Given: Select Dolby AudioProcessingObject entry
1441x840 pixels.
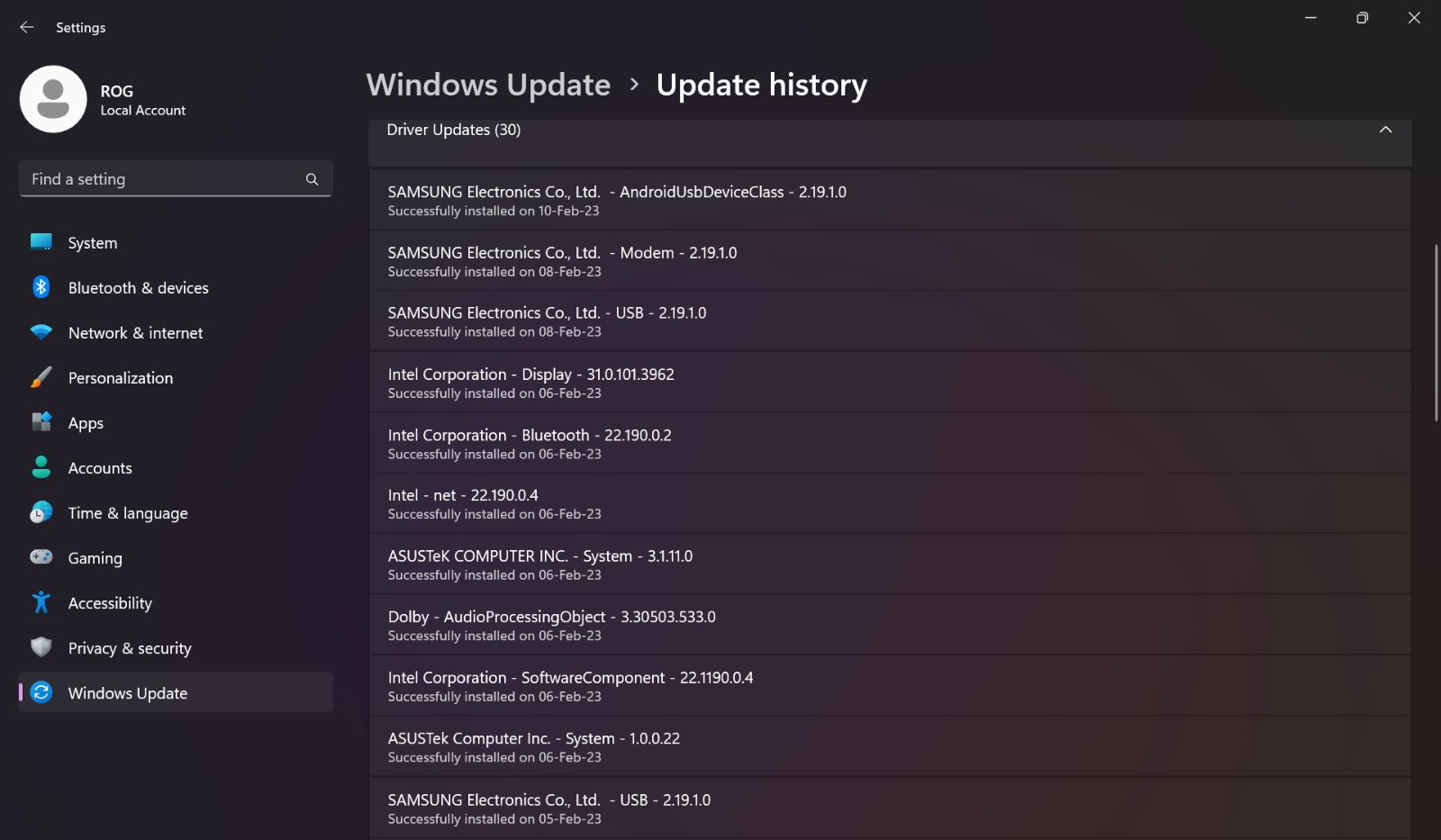Looking at the screenshot, I should (x=890, y=625).
